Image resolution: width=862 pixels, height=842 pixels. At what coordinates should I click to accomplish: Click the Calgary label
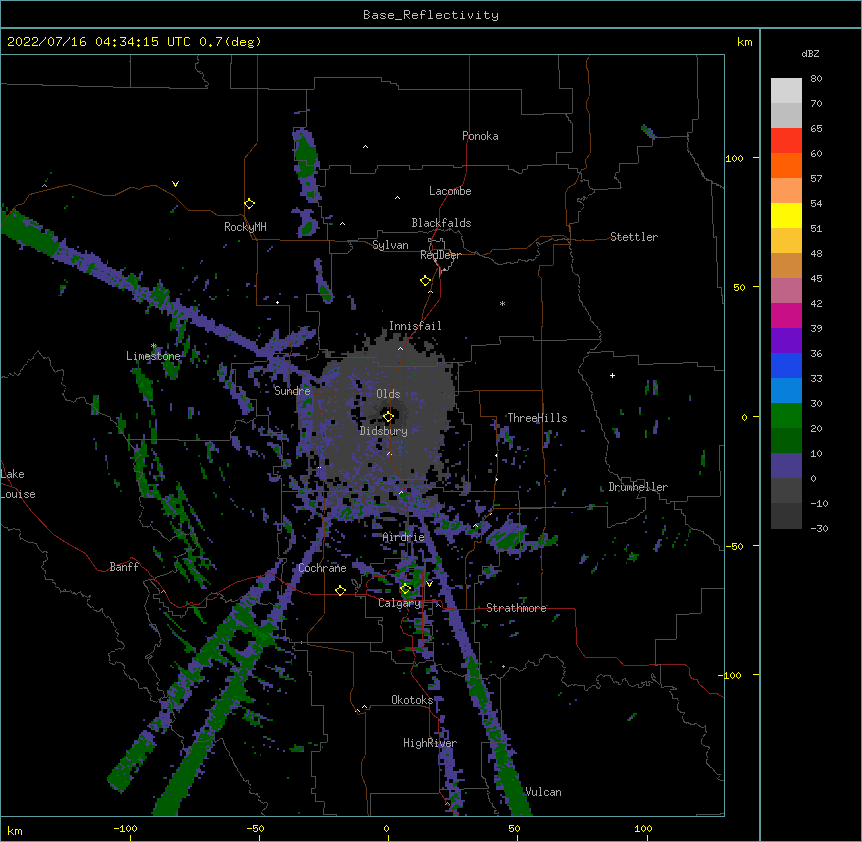tap(400, 603)
